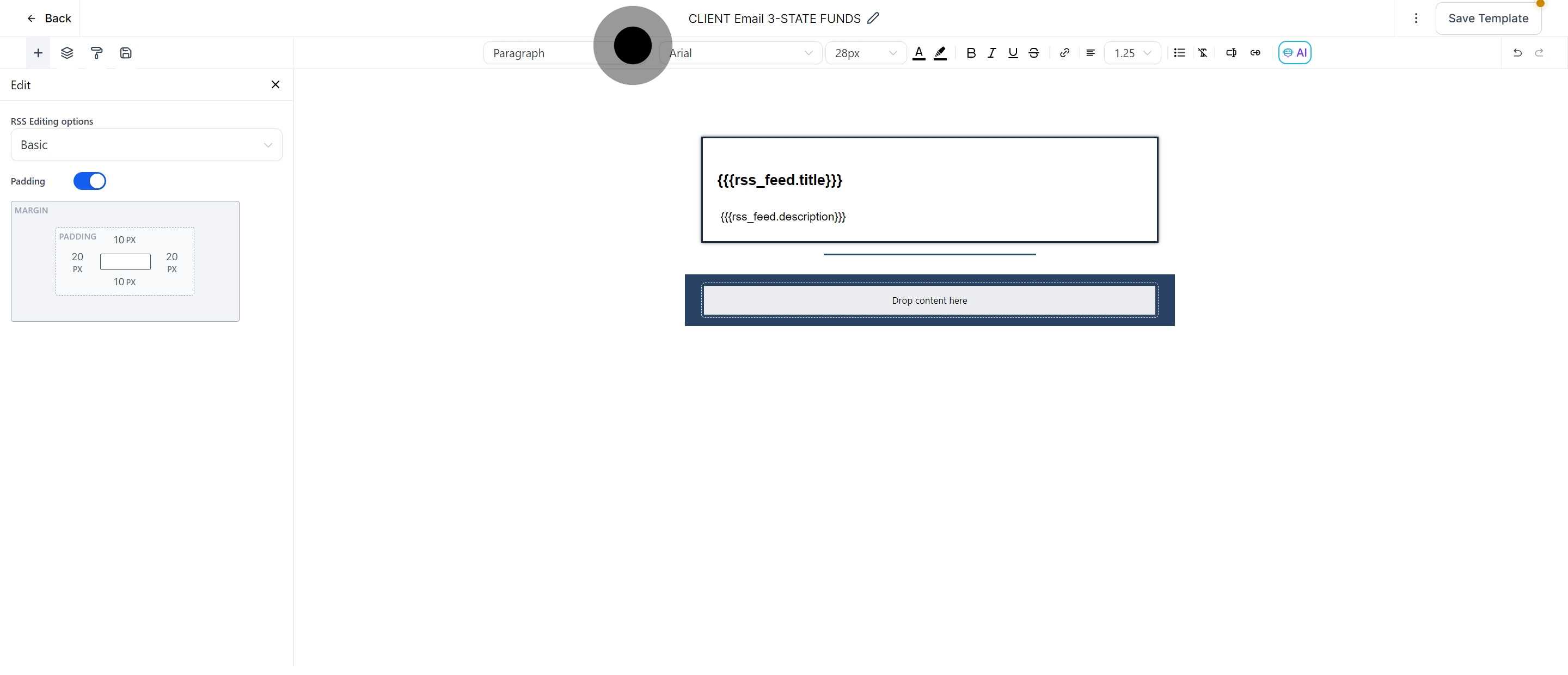The image size is (1568, 675).
Task: Click the add elements plus icon
Action: point(38,53)
